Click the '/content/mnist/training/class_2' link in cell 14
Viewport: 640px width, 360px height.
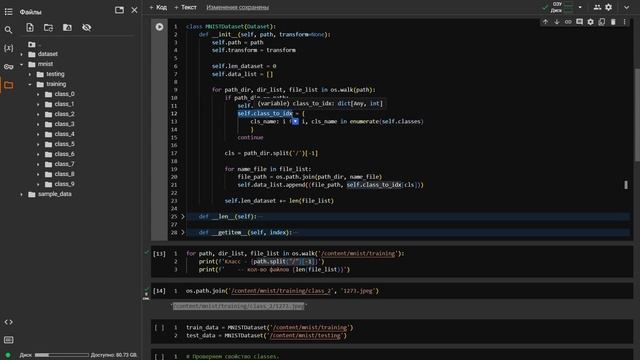coord(281,291)
